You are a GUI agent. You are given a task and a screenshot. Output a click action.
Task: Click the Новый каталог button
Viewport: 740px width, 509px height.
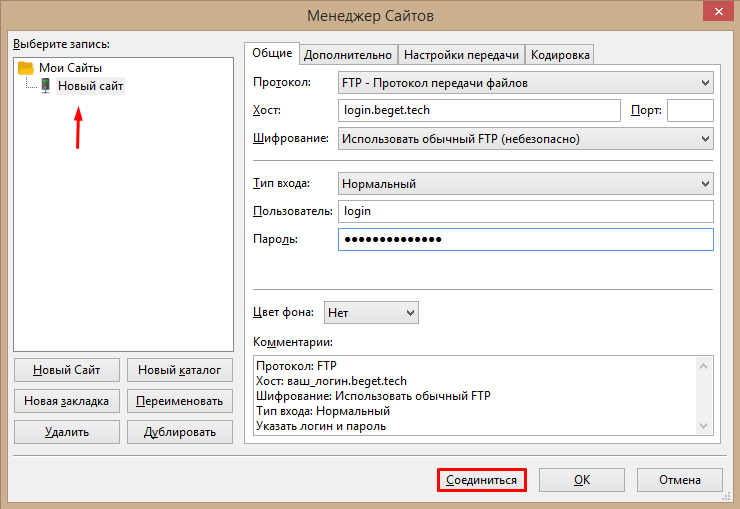point(179,370)
